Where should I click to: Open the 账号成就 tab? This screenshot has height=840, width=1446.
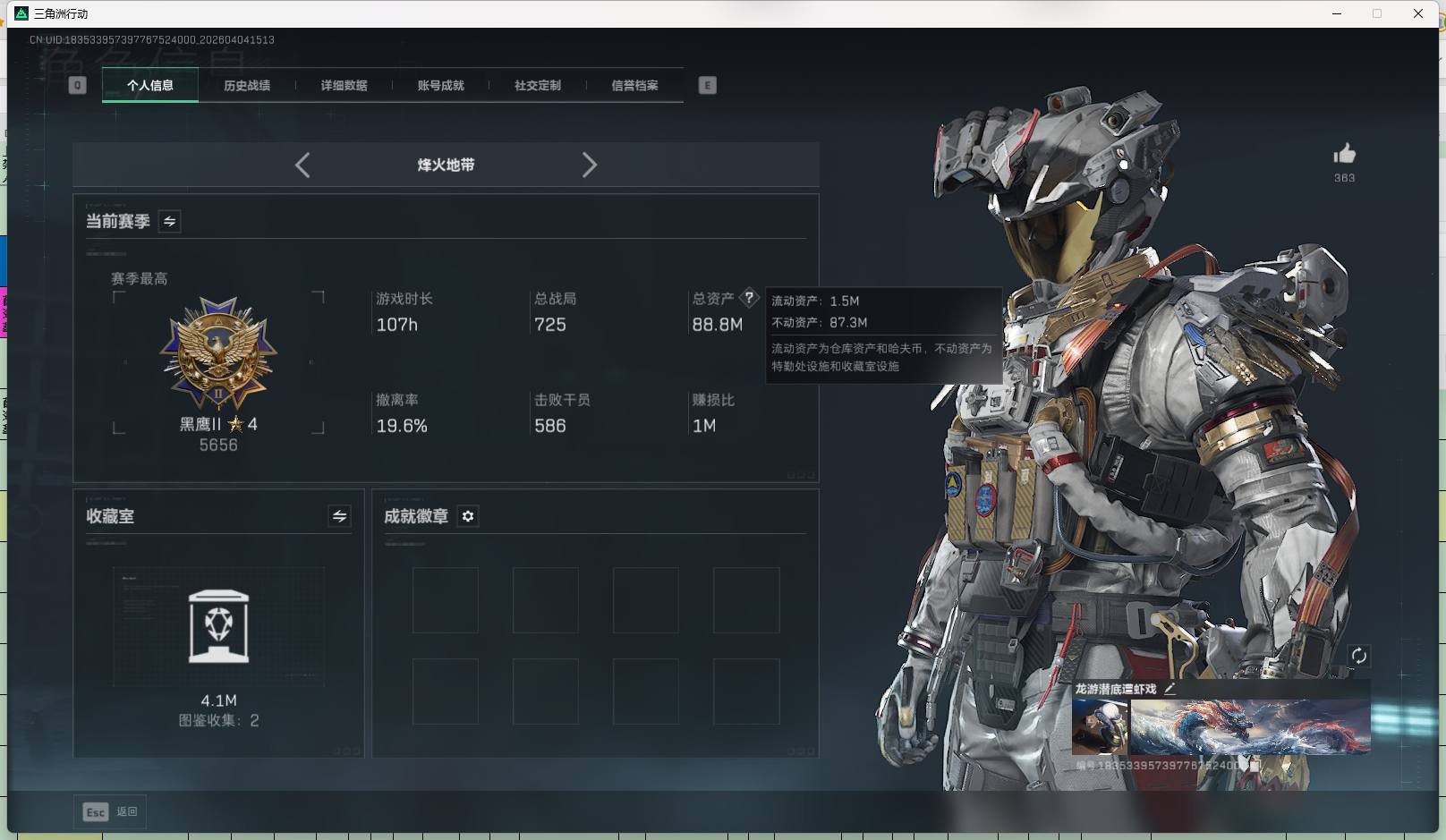pos(440,85)
